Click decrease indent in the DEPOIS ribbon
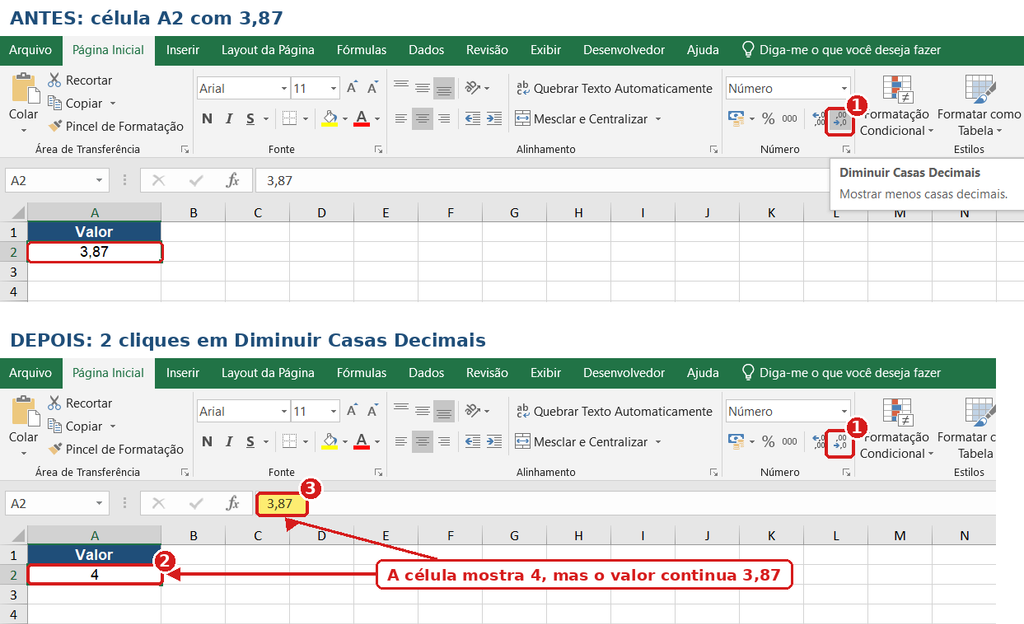The width and height of the screenshot is (1024, 624). tap(473, 442)
